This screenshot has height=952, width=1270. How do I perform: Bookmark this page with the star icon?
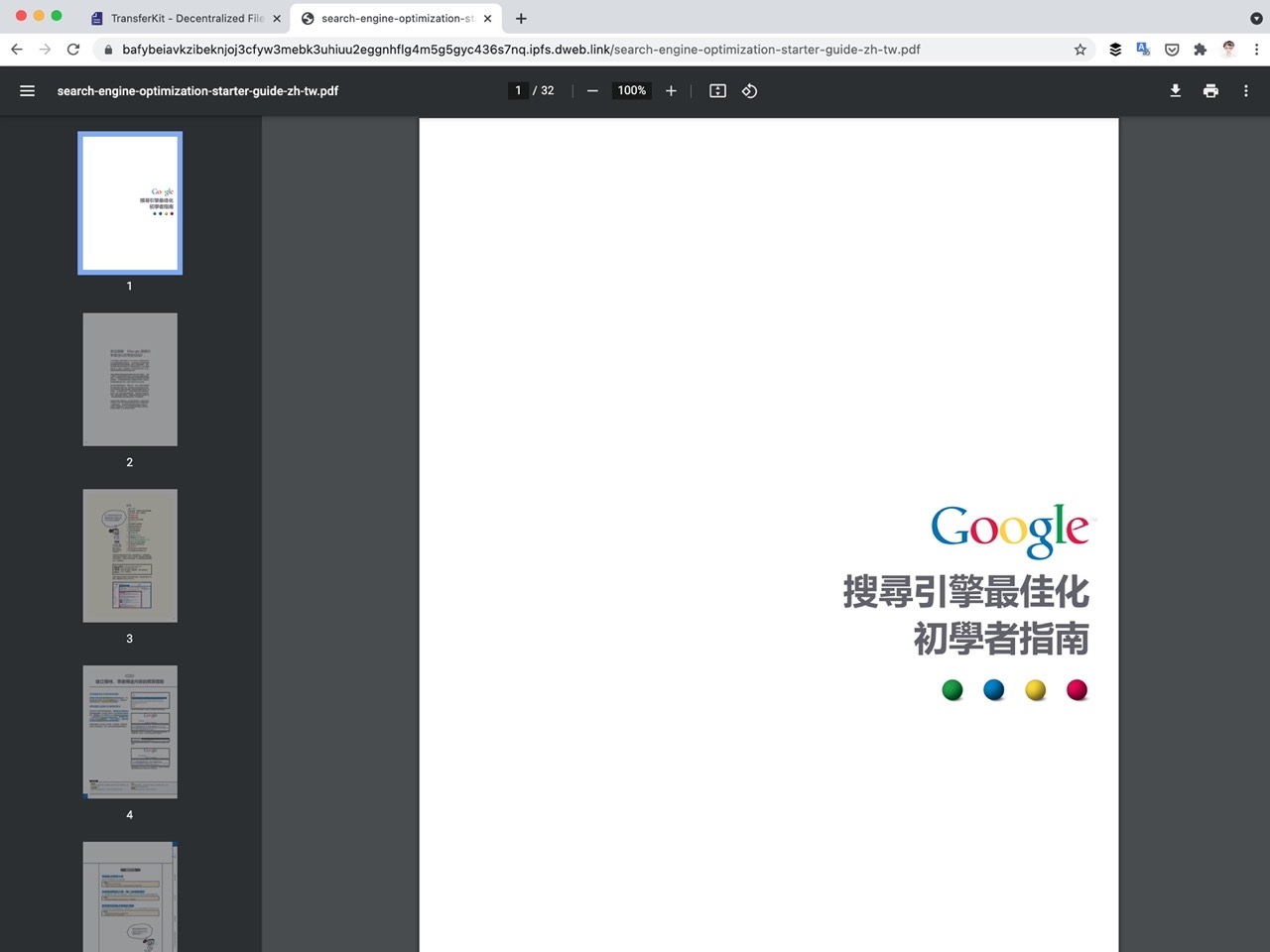[1080, 50]
